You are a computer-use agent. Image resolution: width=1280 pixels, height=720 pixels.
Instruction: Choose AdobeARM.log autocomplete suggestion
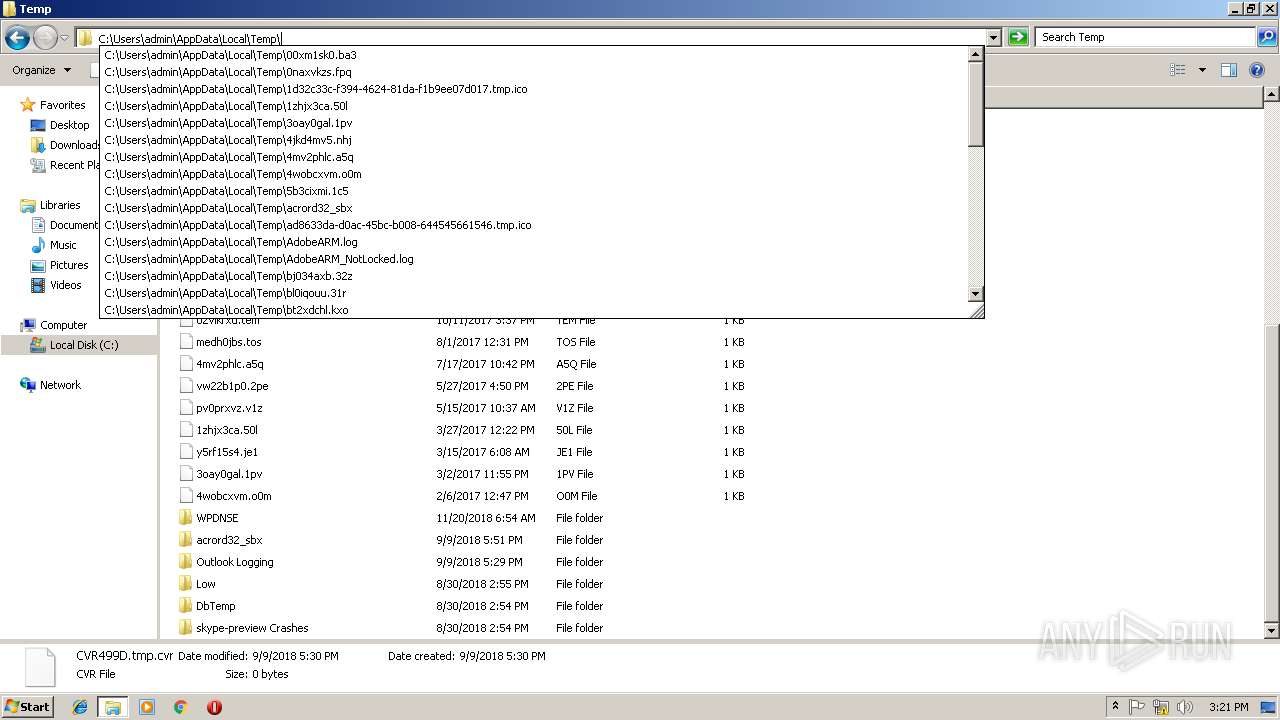click(535, 242)
